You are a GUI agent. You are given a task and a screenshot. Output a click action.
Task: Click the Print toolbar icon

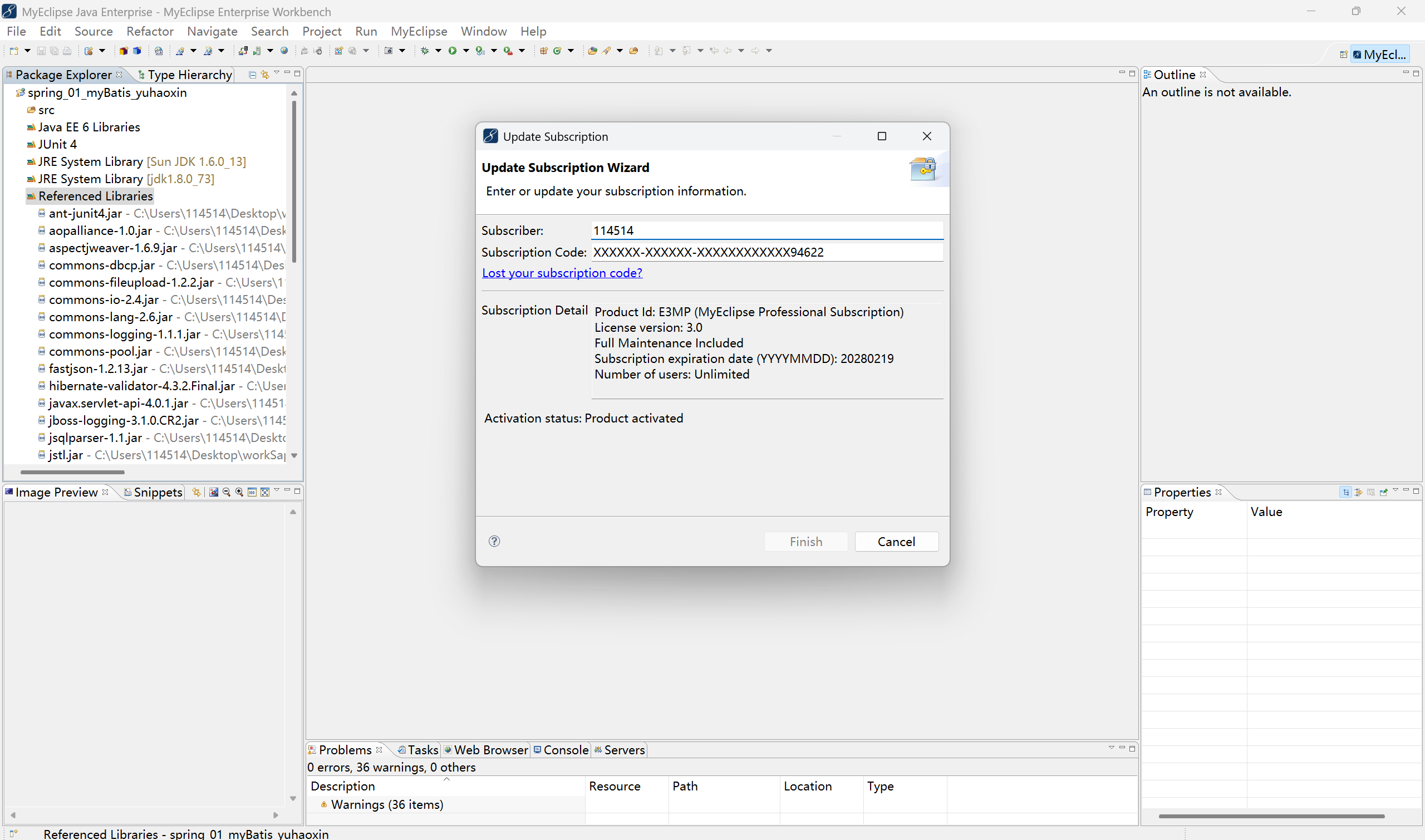tap(67, 51)
